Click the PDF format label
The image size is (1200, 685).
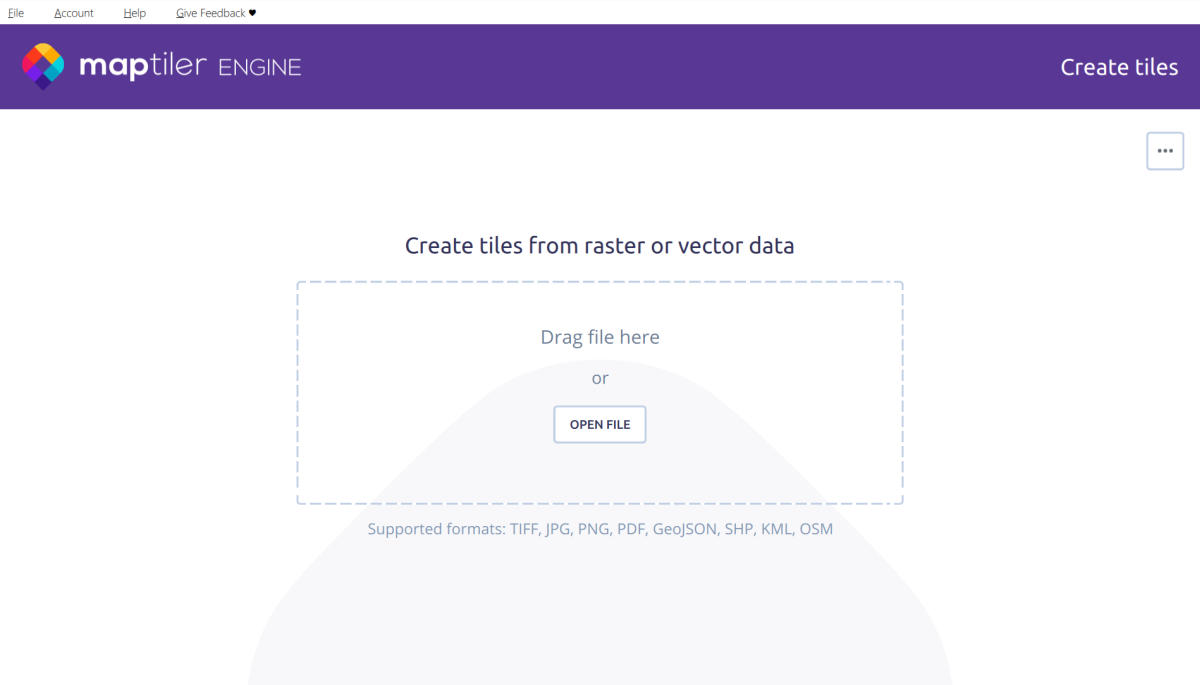[630, 529]
